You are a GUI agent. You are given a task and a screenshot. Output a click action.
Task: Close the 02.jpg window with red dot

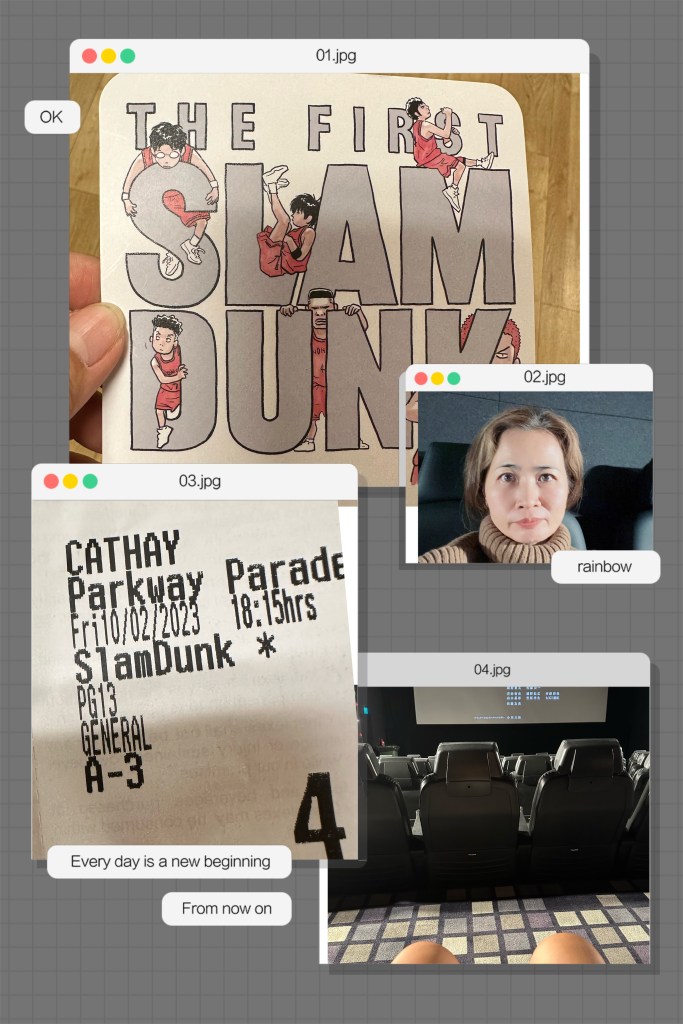(x=421, y=378)
